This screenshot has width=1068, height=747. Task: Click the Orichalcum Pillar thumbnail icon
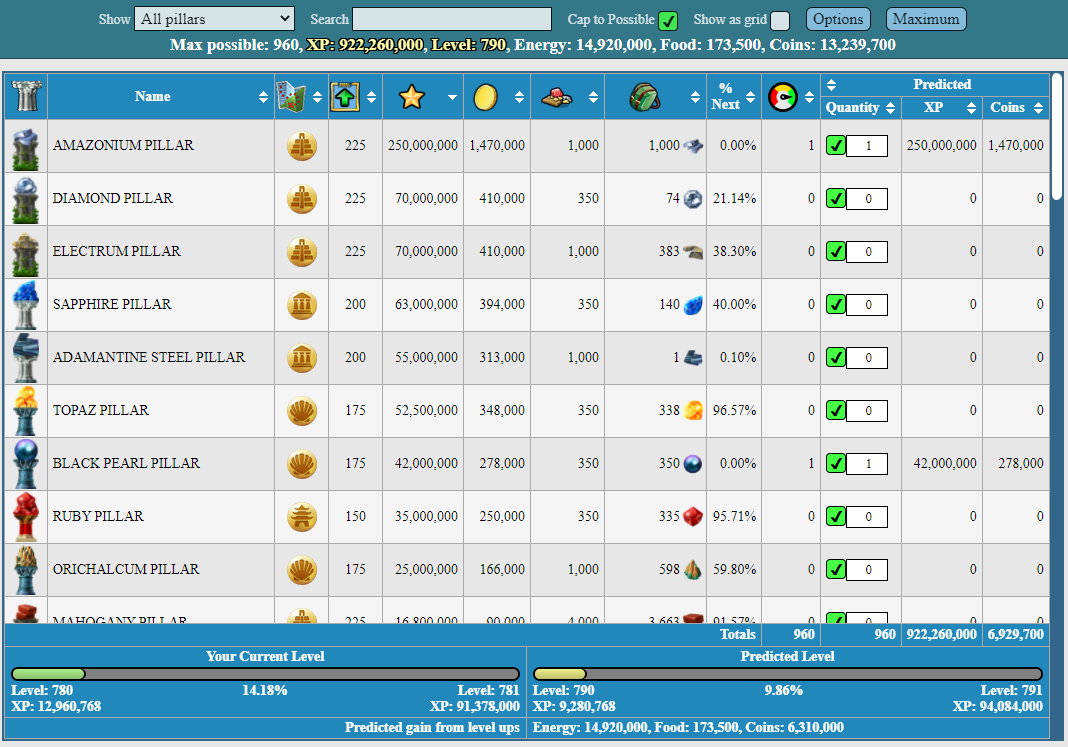click(x=26, y=570)
